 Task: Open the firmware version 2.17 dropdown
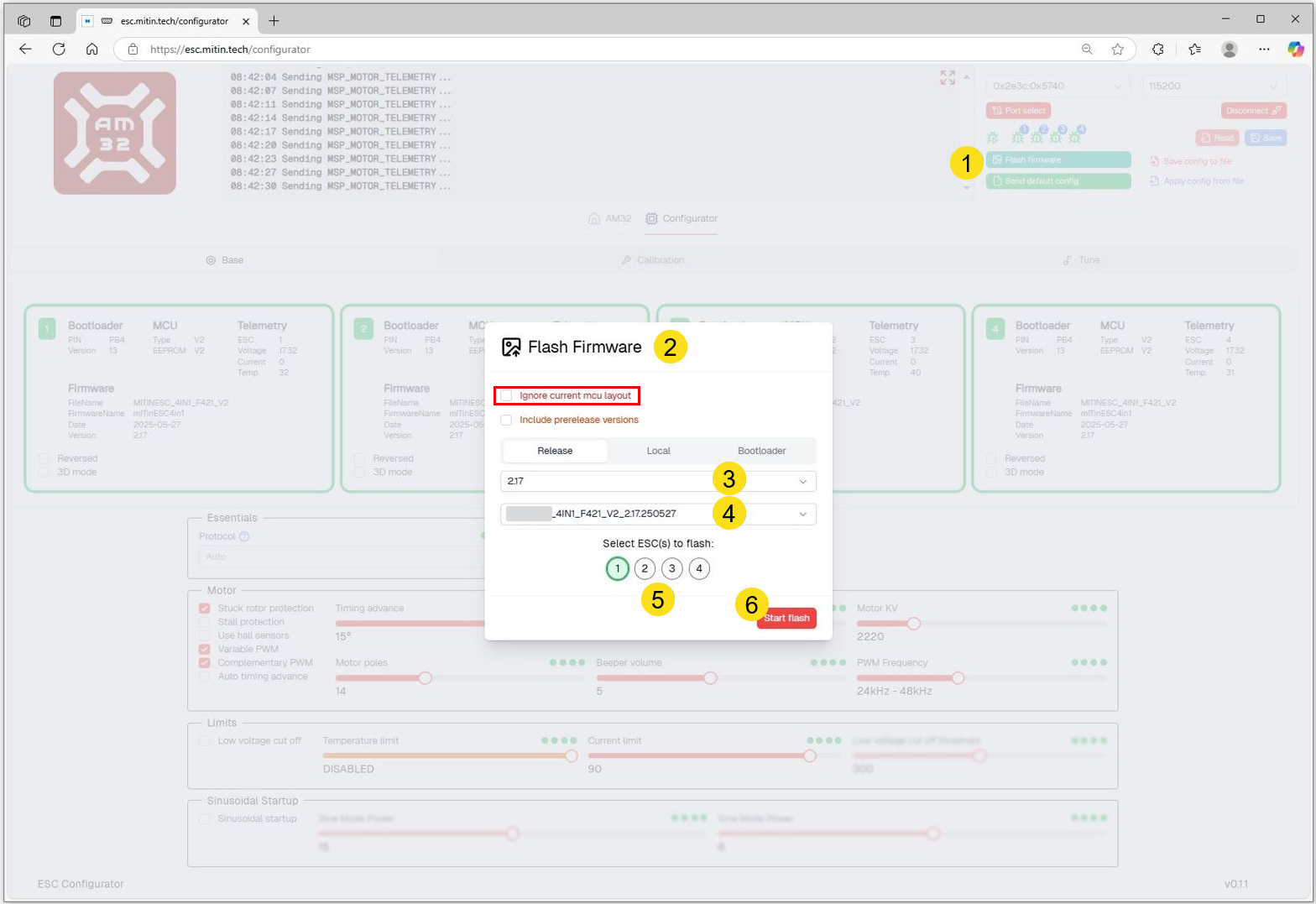[x=658, y=481]
